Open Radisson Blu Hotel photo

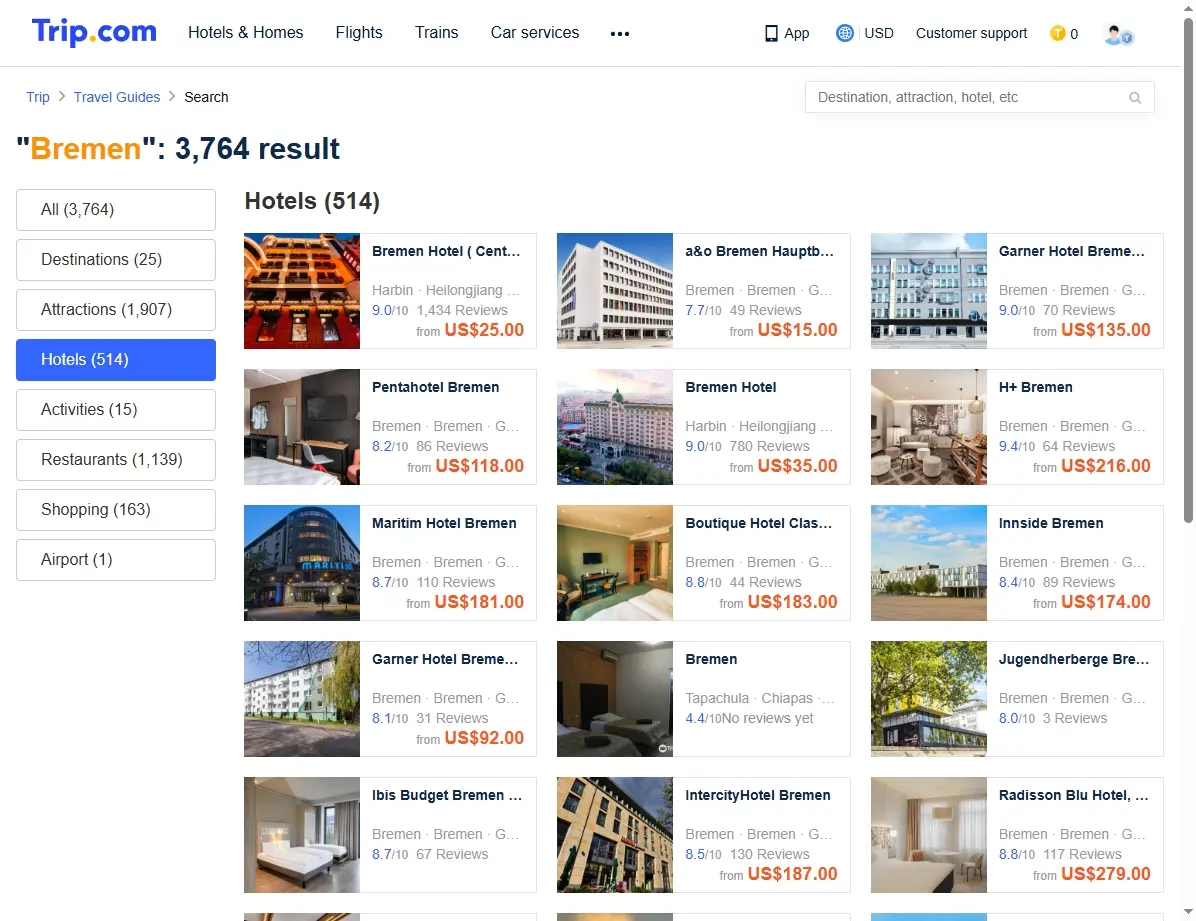pos(928,835)
